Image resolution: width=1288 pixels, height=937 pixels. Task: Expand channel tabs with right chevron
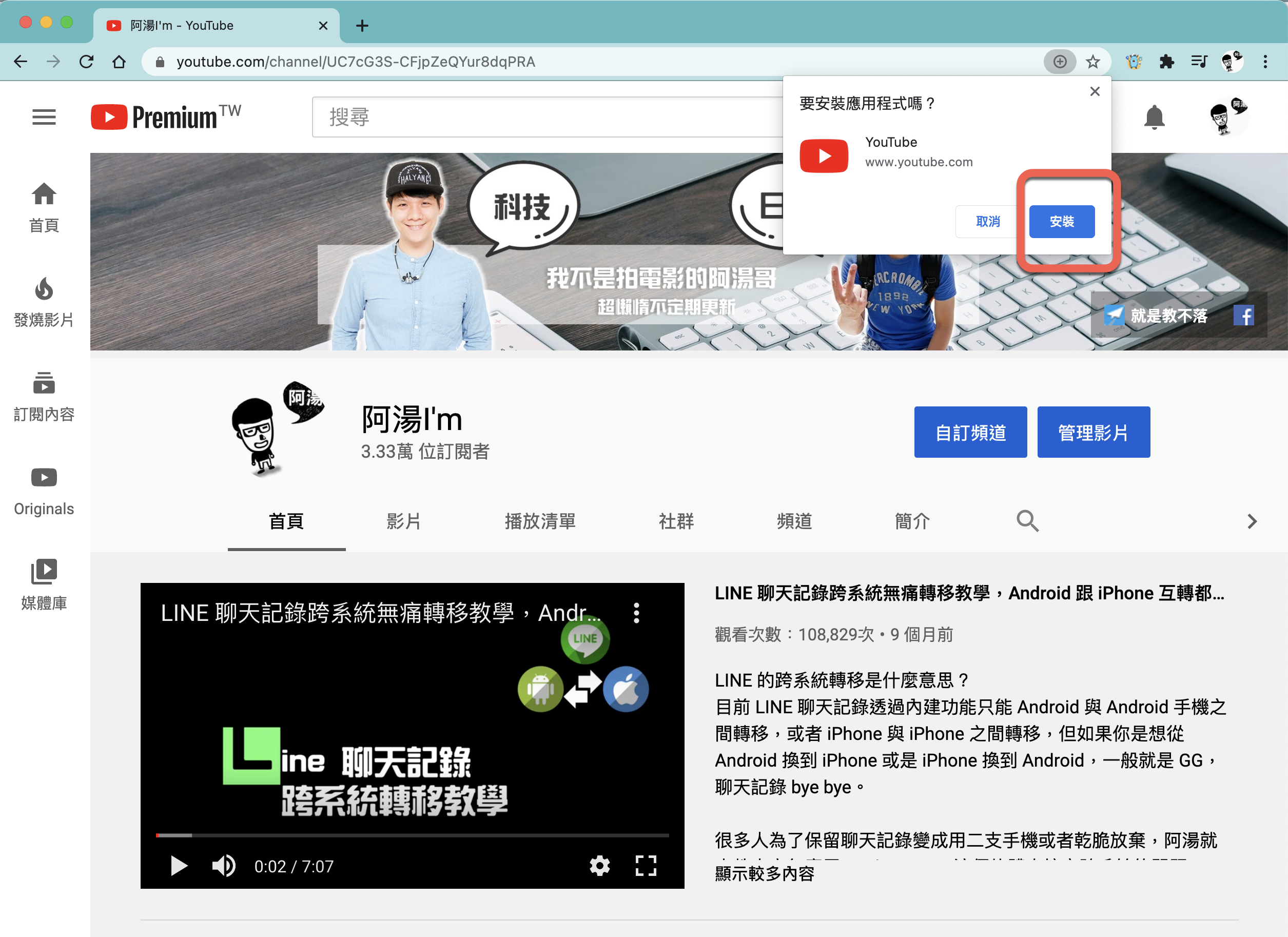tap(1252, 521)
